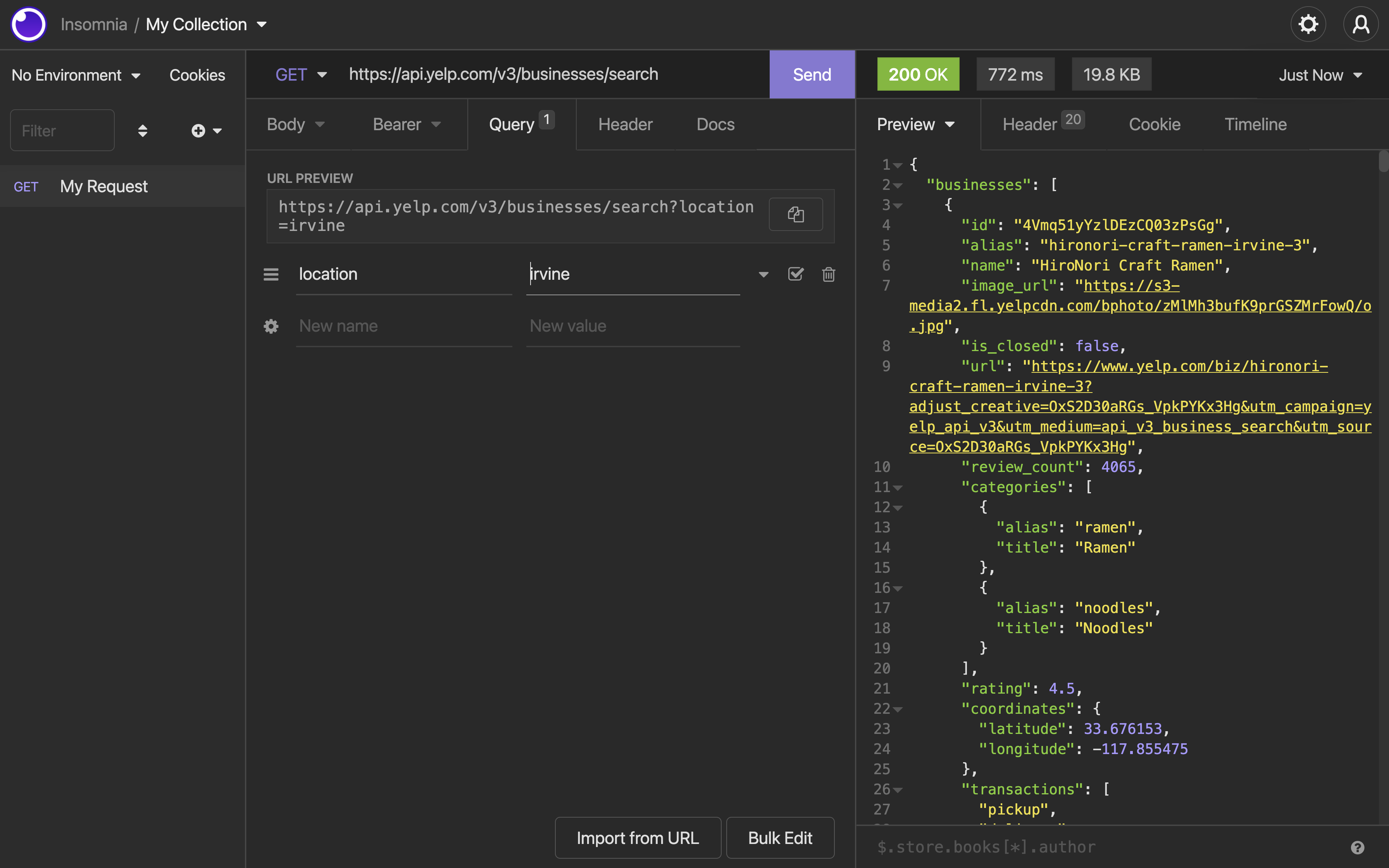Screen dimensions: 1389x868
Task: Select My Request in the sidebar
Action: (123, 186)
